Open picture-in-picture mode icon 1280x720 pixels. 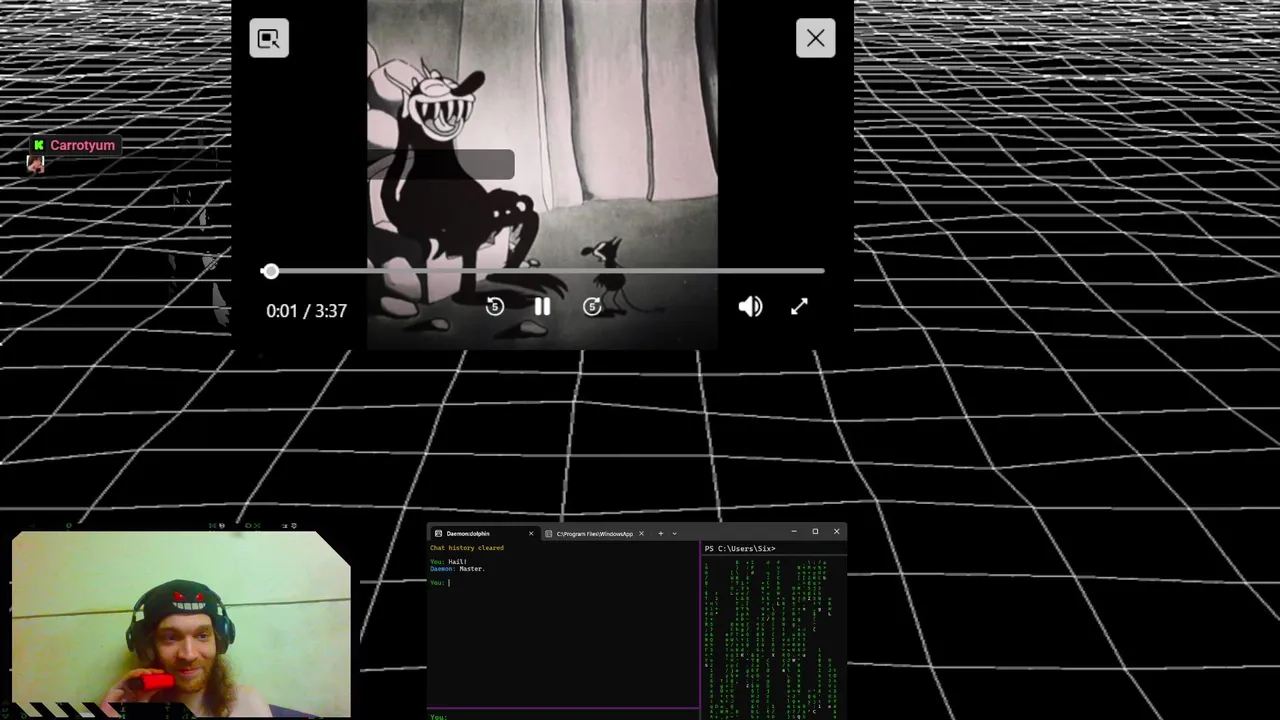click(x=269, y=38)
